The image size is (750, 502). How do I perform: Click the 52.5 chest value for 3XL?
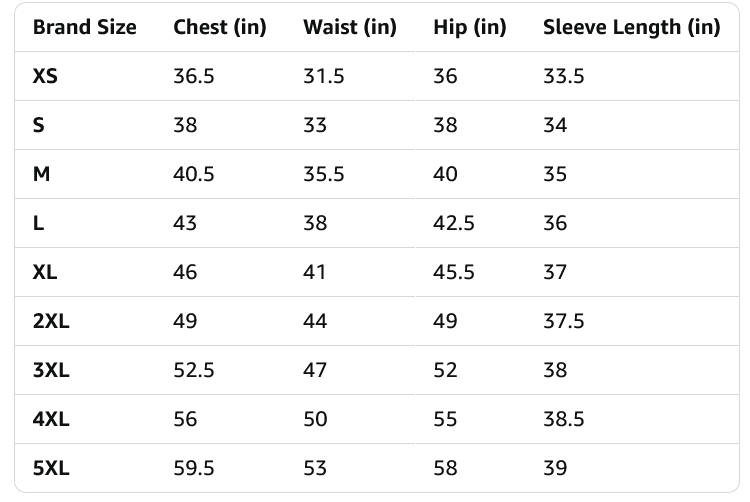tap(193, 370)
